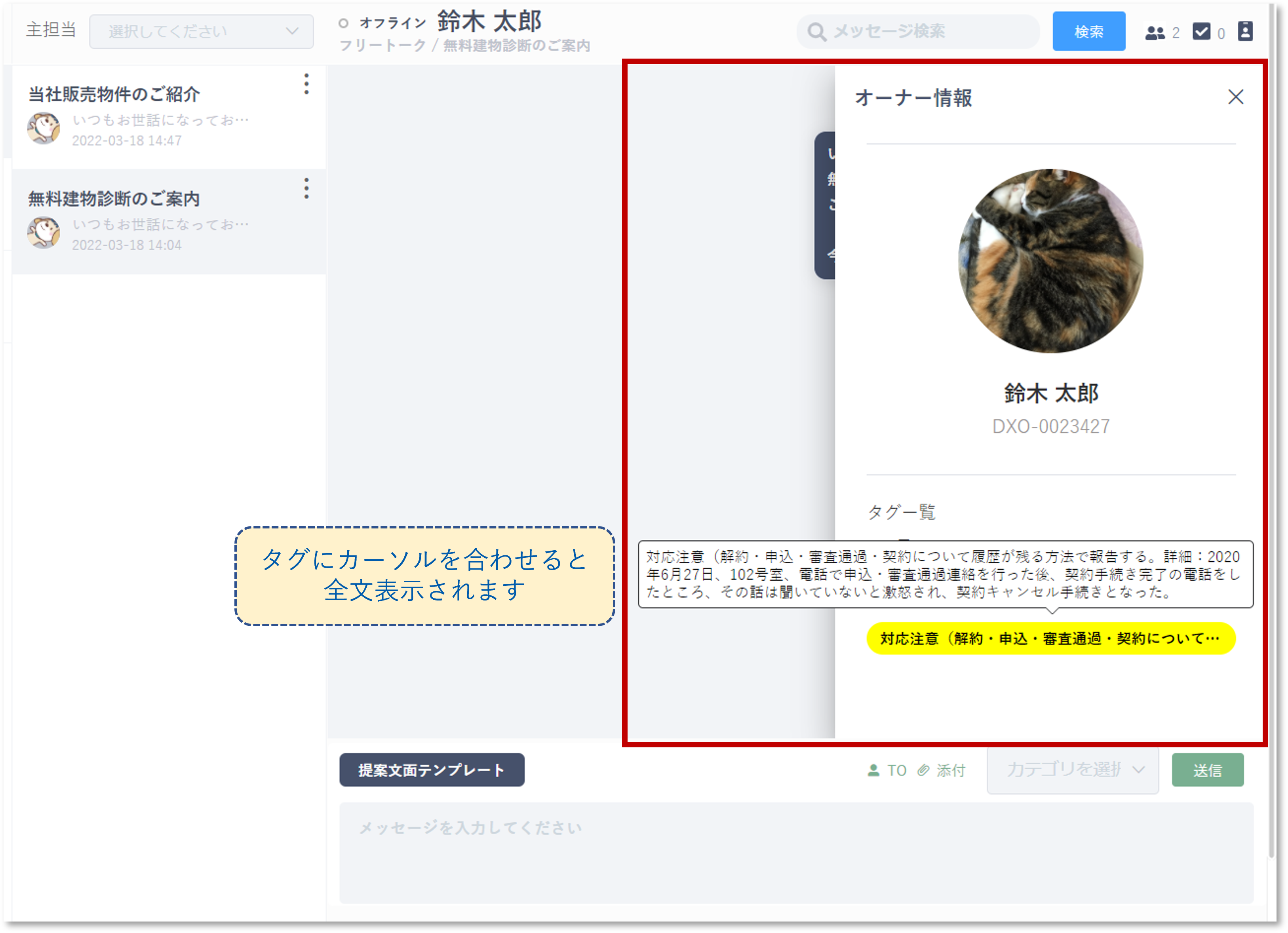The height and width of the screenshot is (933, 1288).
Task: Click the TO recipient person icon
Action: coord(873,770)
